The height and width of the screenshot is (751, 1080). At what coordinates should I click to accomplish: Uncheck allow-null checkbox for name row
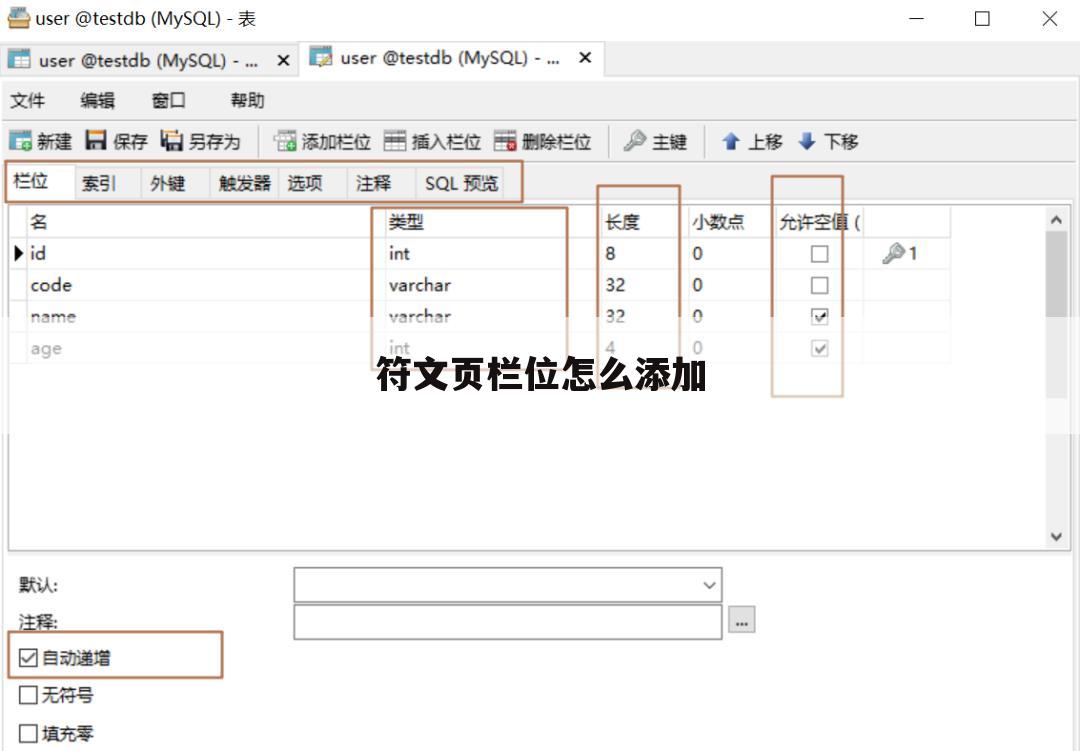[x=820, y=317]
